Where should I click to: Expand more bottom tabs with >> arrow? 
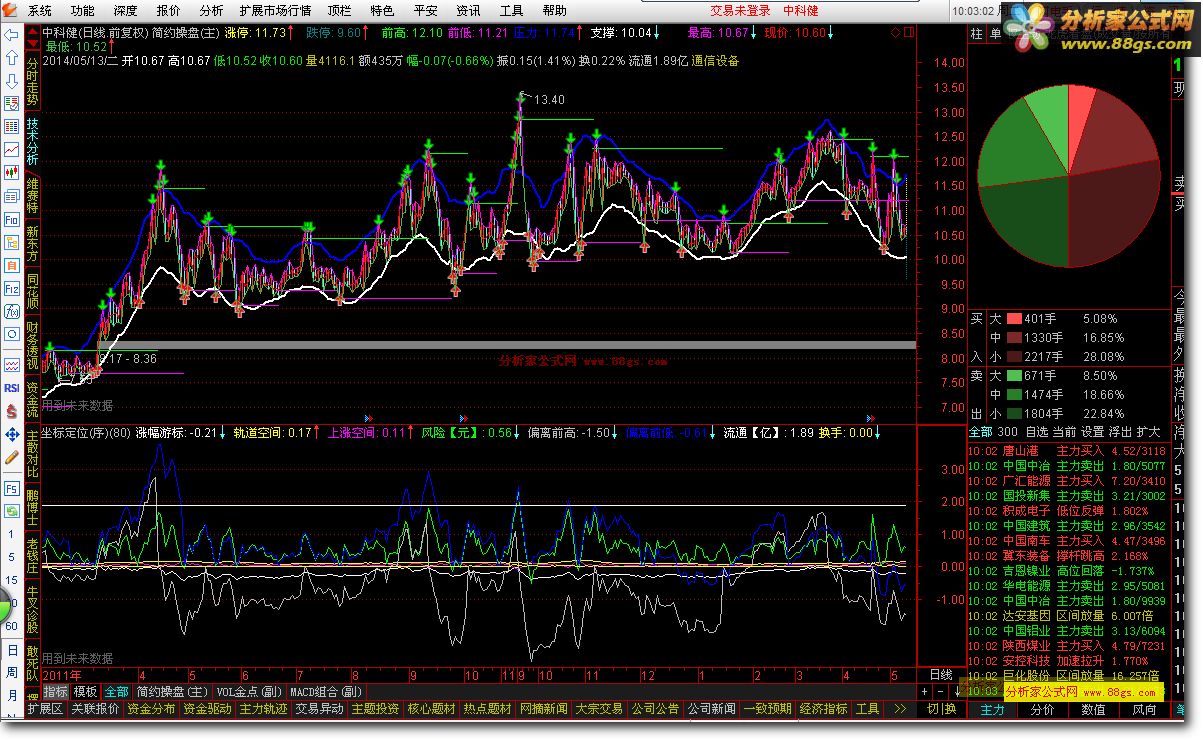point(899,709)
